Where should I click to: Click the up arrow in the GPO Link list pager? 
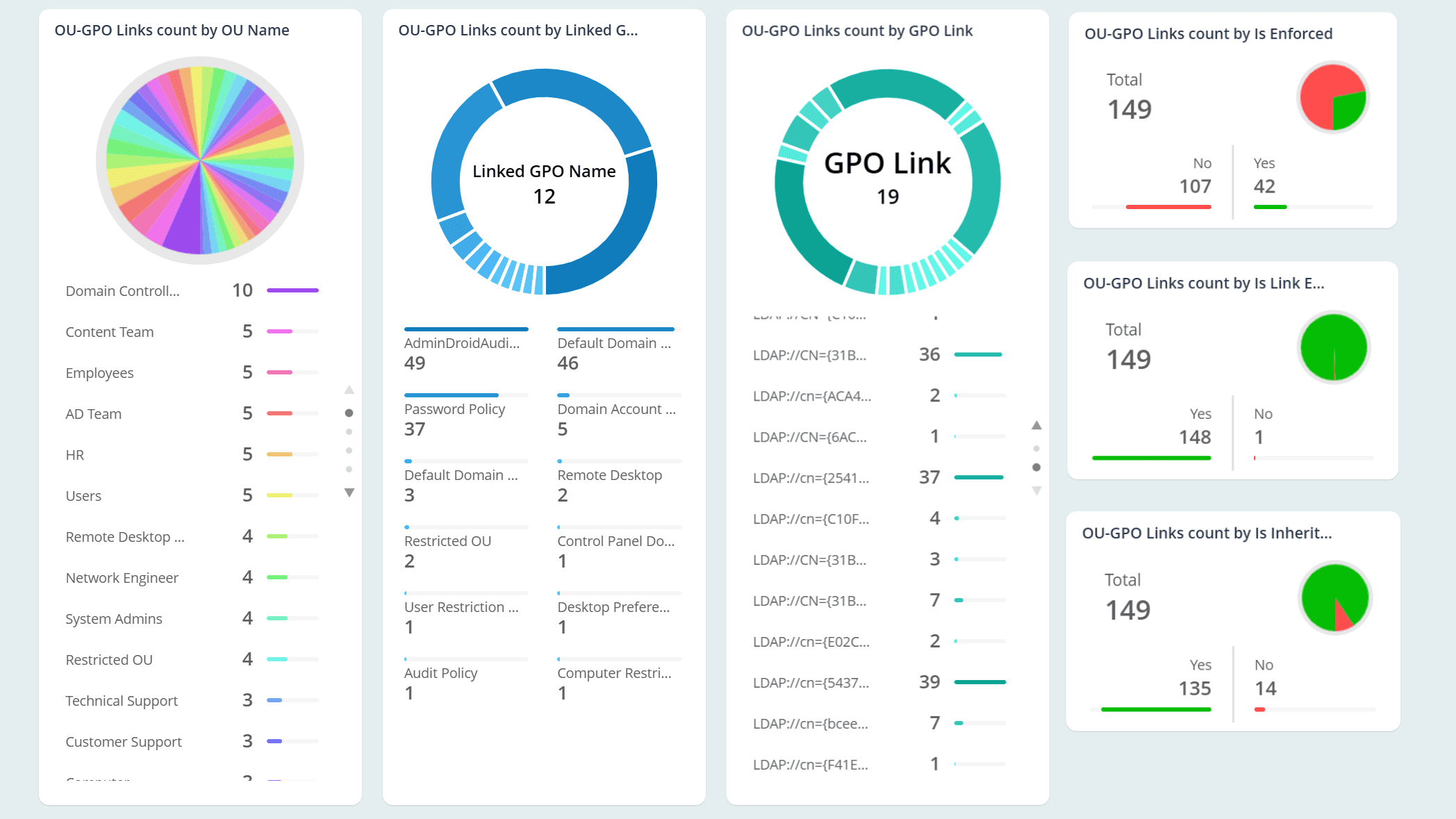pyautogui.click(x=1036, y=423)
